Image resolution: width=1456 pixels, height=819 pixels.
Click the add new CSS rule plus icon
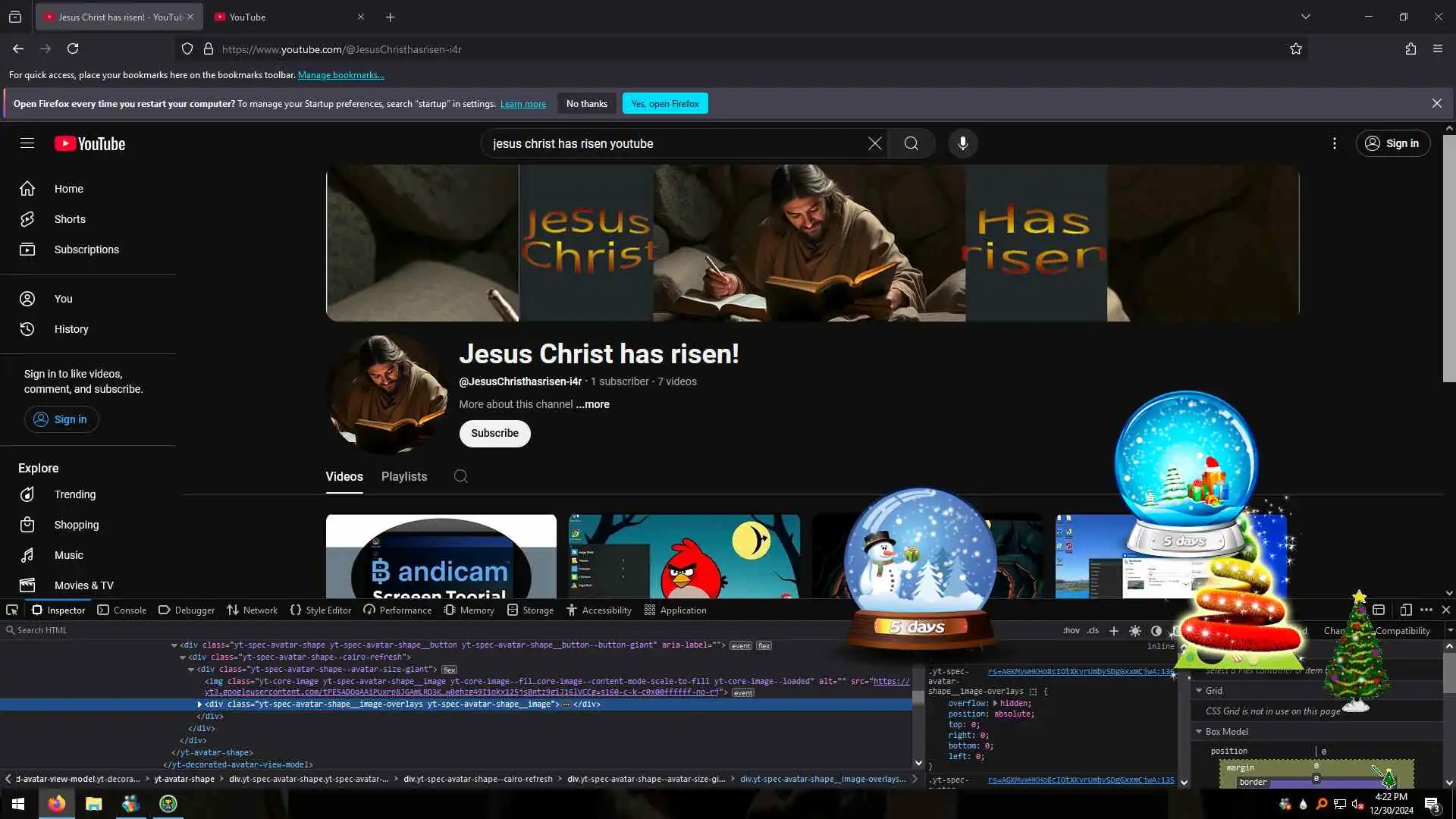click(1113, 631)
